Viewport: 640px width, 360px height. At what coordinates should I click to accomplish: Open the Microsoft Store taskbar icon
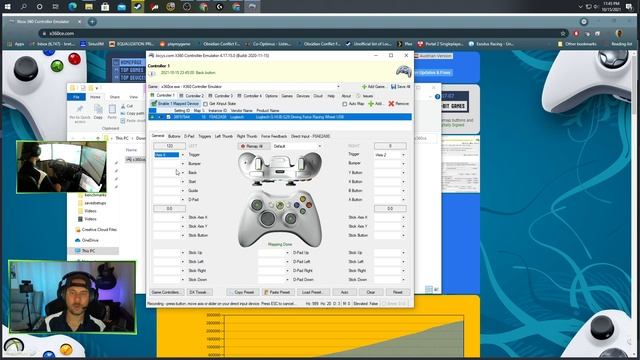tap(105, 7)
